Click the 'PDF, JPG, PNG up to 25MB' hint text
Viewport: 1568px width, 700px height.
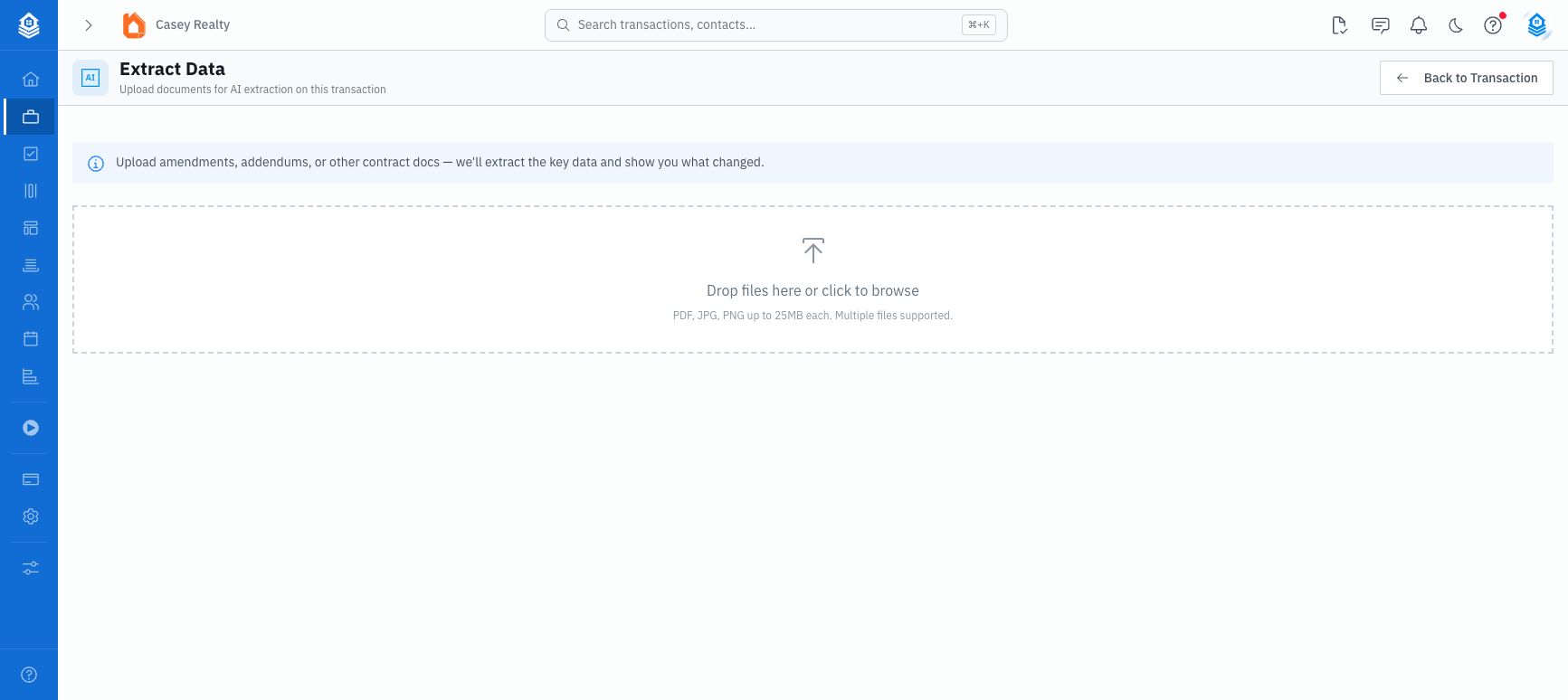click(813, 316)
